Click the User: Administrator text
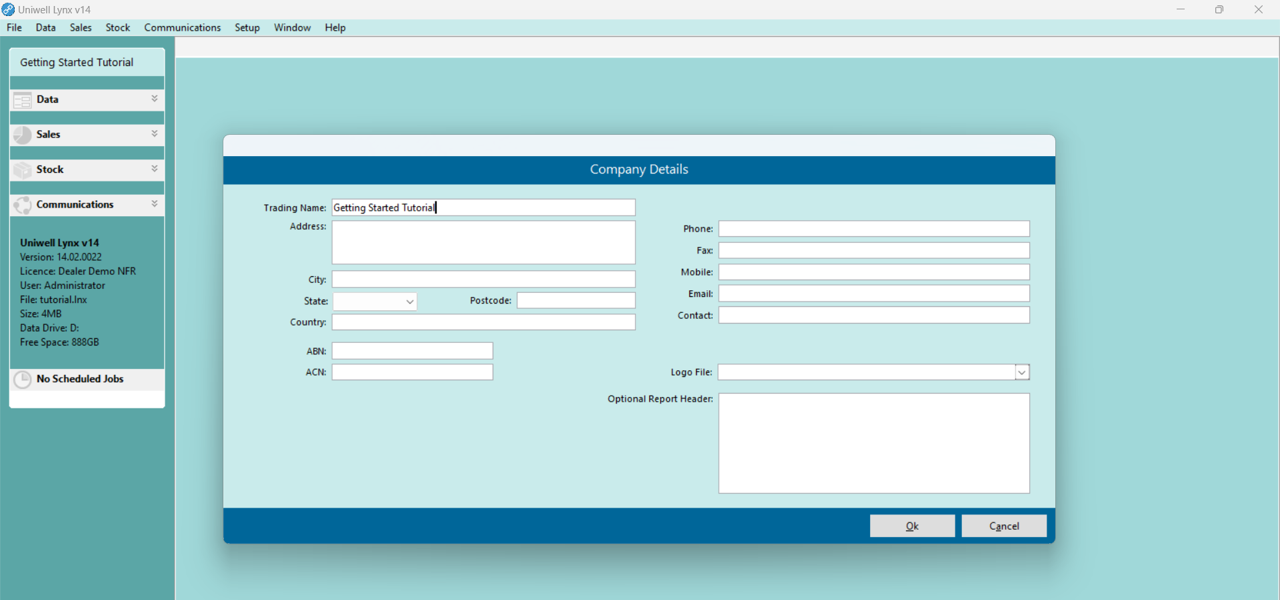 62,286
